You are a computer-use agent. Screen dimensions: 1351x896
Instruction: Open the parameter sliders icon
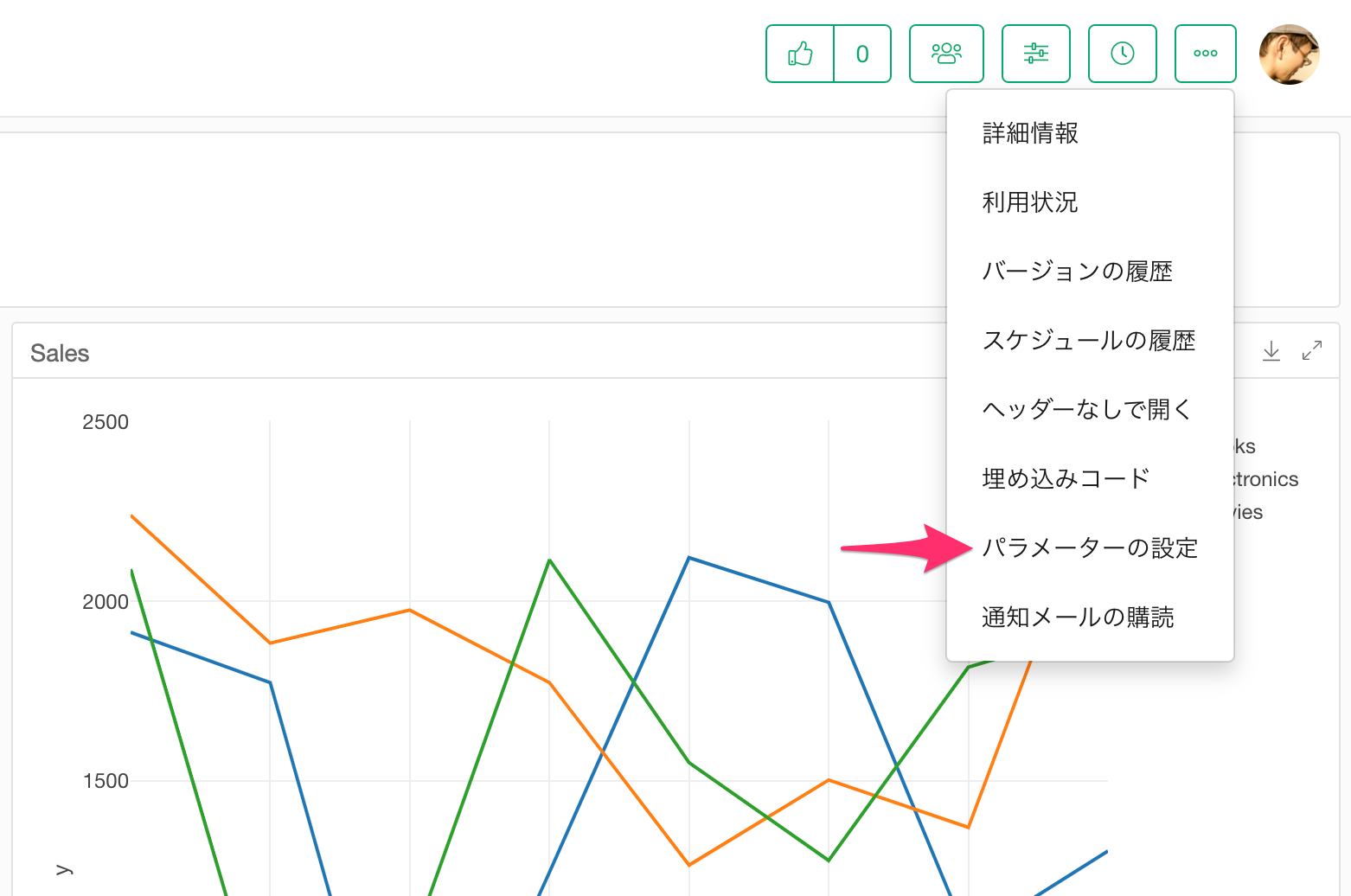tap(1036, 54)
